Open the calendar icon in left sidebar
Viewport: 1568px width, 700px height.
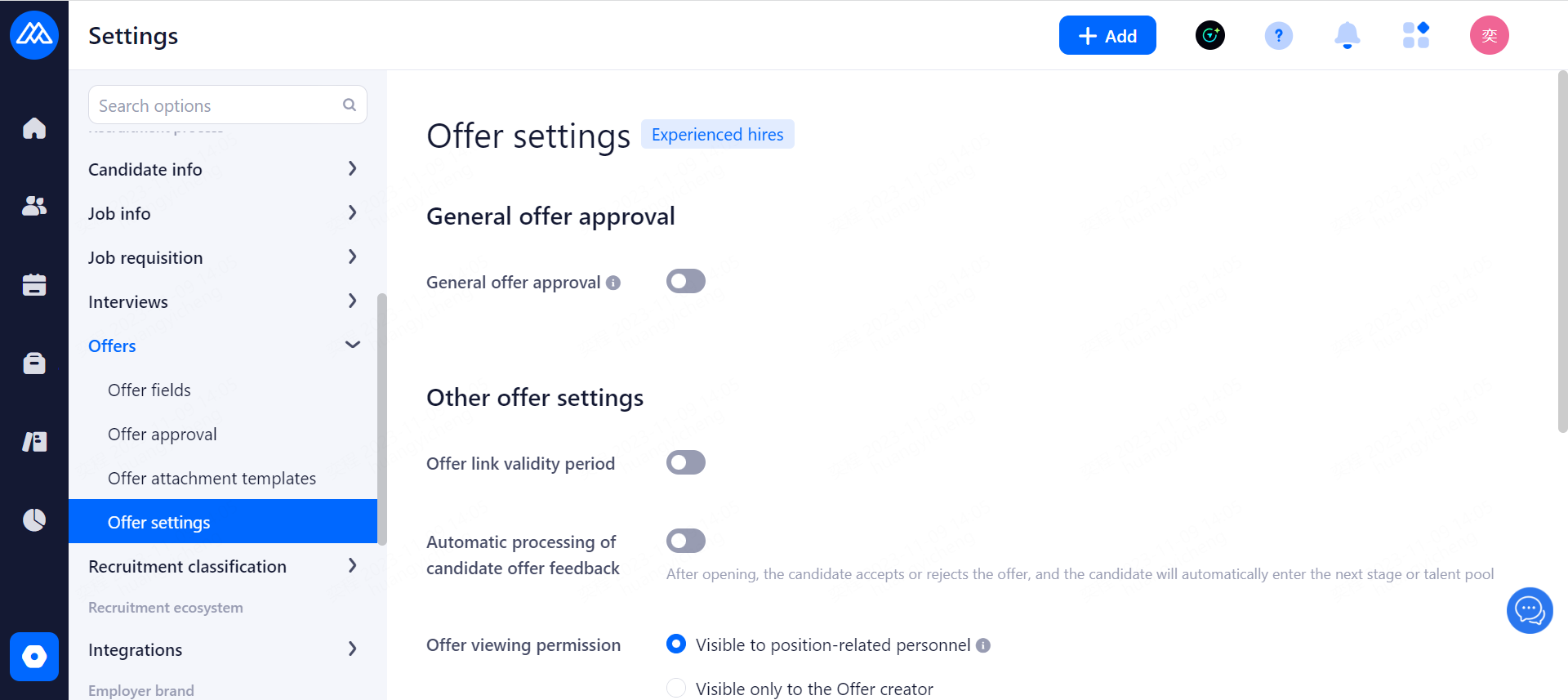point(34,284)
